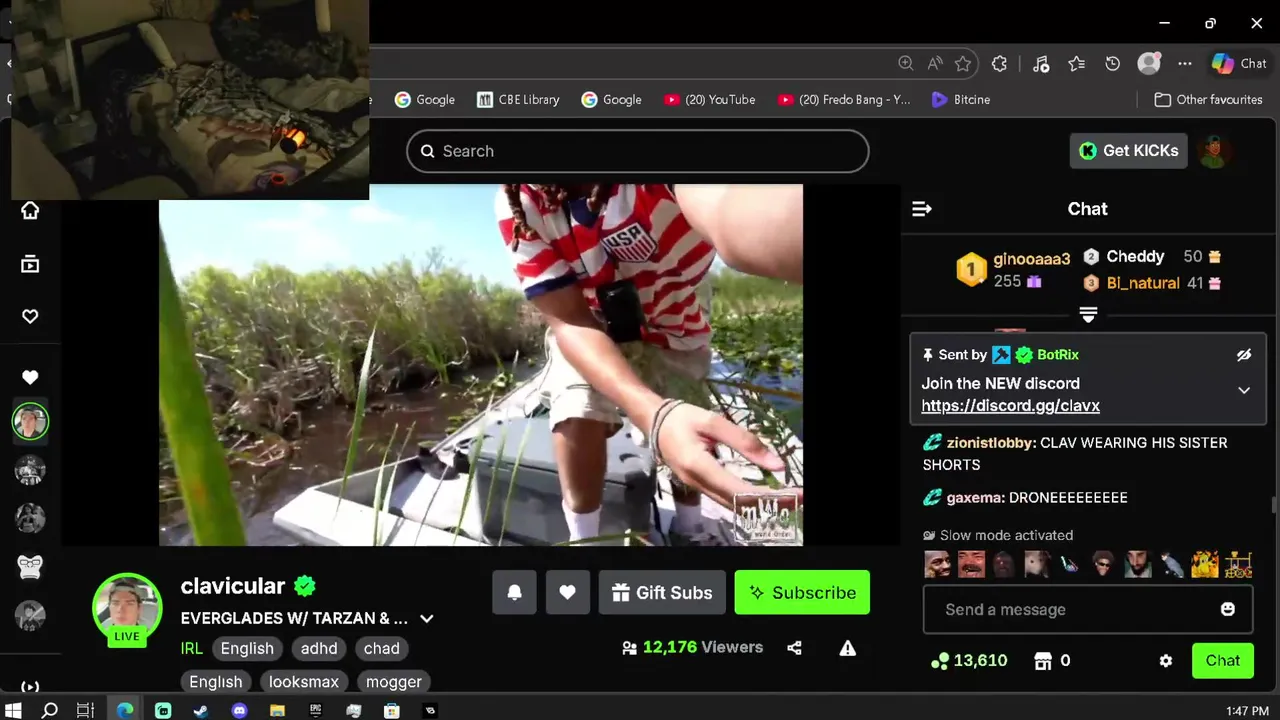Image resolution: width=1280 pixels, height=720 pixels.
Task: Open the channel points shop icon
Action: coord(1043,661)
